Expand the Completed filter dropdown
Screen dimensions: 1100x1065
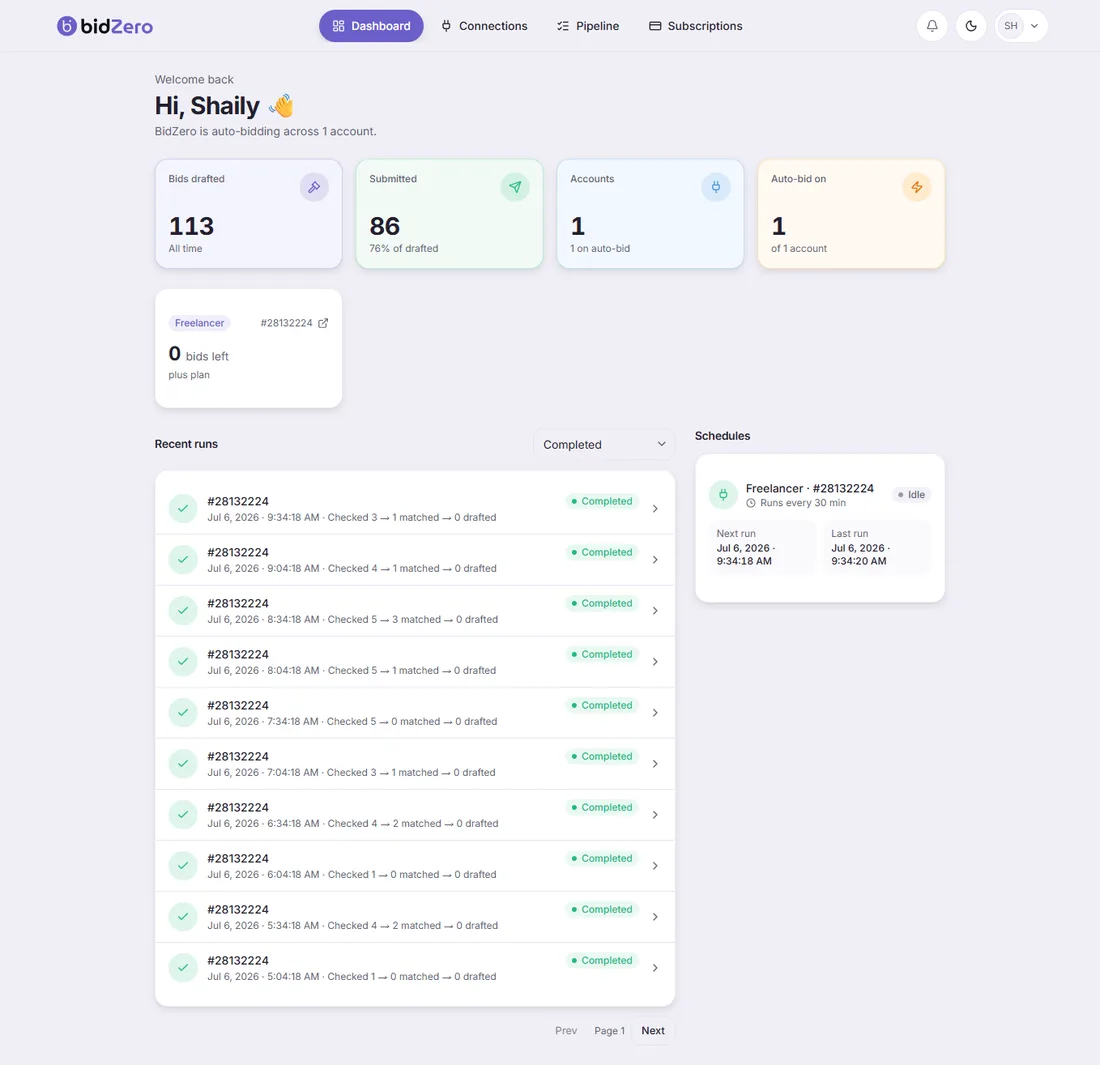604,444
